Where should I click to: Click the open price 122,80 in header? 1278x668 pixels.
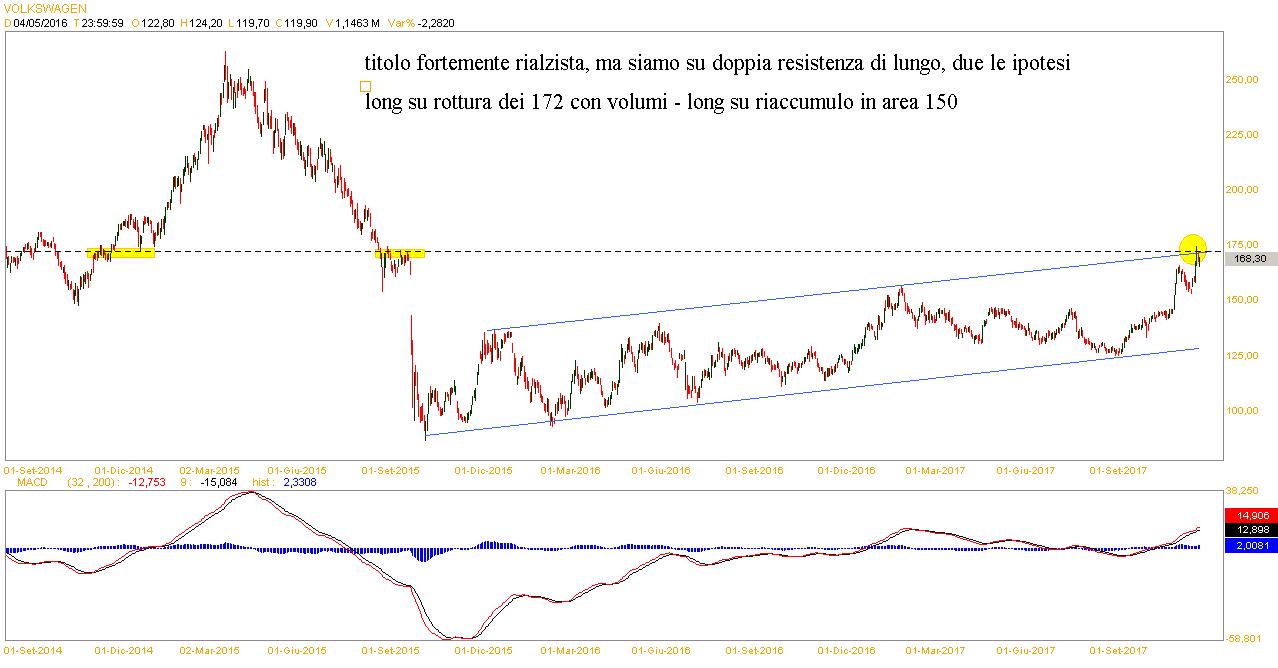tap(157, 22)
